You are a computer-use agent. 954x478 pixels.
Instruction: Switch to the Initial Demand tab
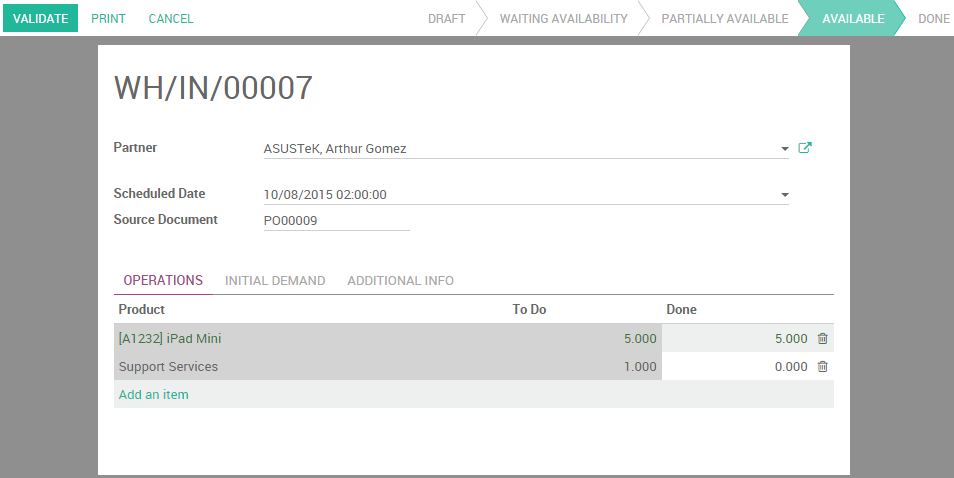(x=275, y=281)
